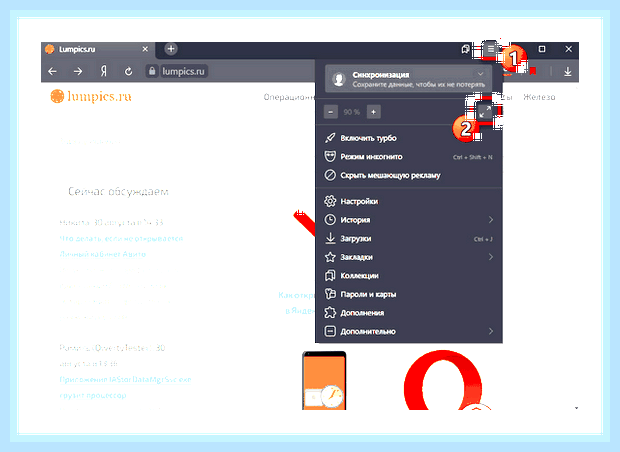This screenshot has height=452, width=620.
Task: Click the Ctrl + J shortcut text
Action: pyautogui.click(x=483, y=239)
